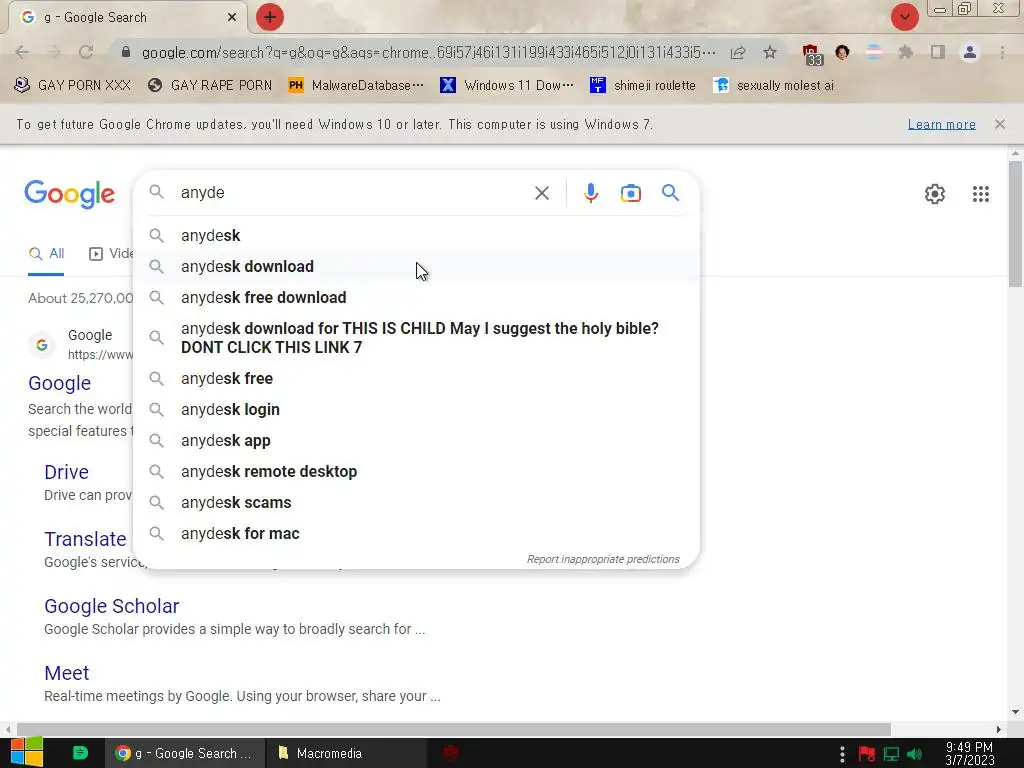Open the striped flag extension icon
Screen dimensions: 1024x768
(x=874, y=52)
